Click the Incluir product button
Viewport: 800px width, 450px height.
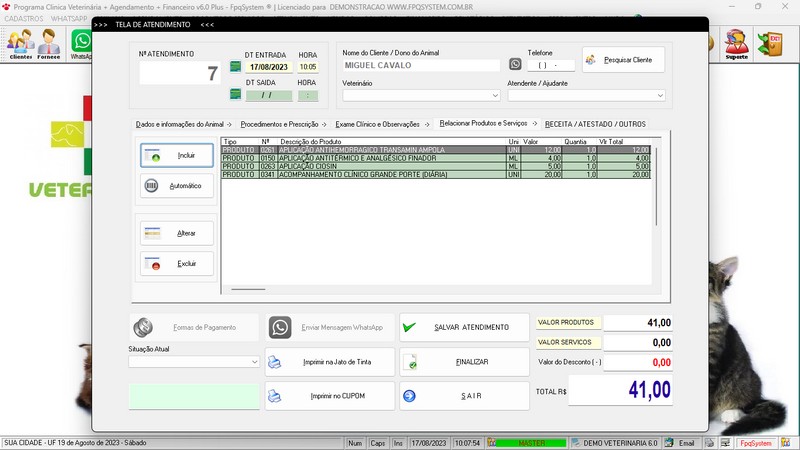point(177,155)
